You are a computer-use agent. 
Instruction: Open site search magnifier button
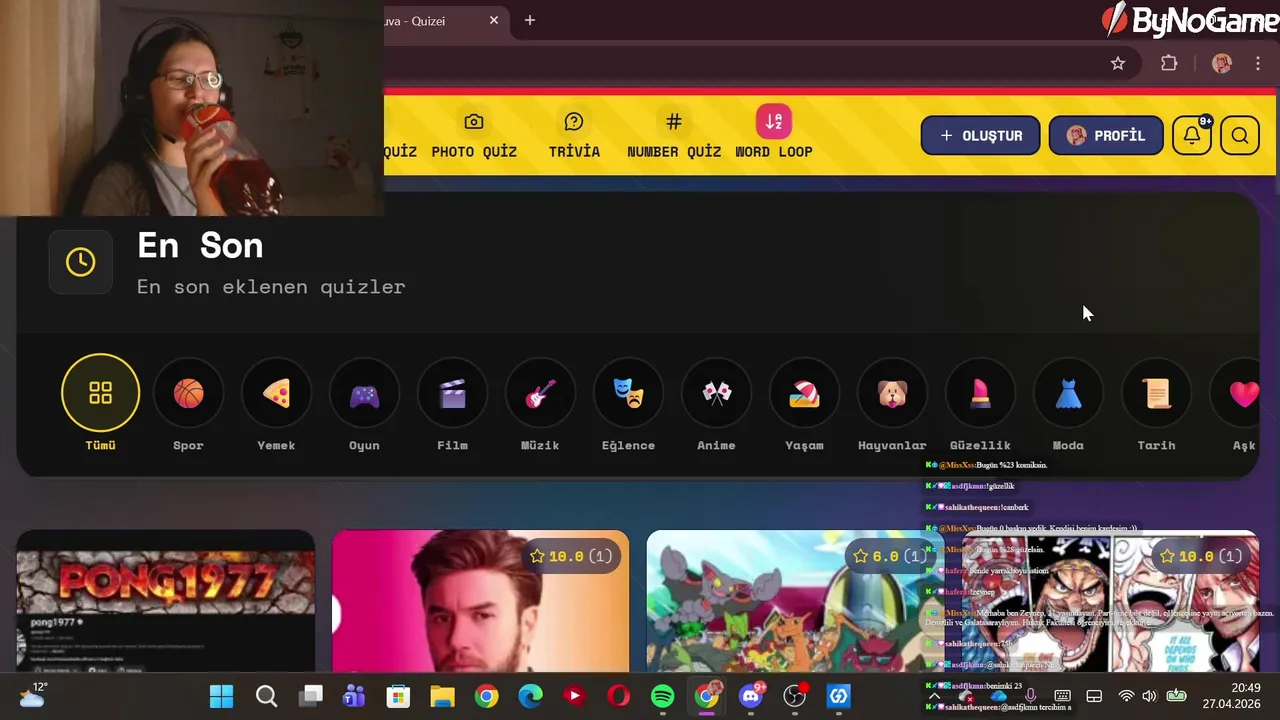(1240, 135)
